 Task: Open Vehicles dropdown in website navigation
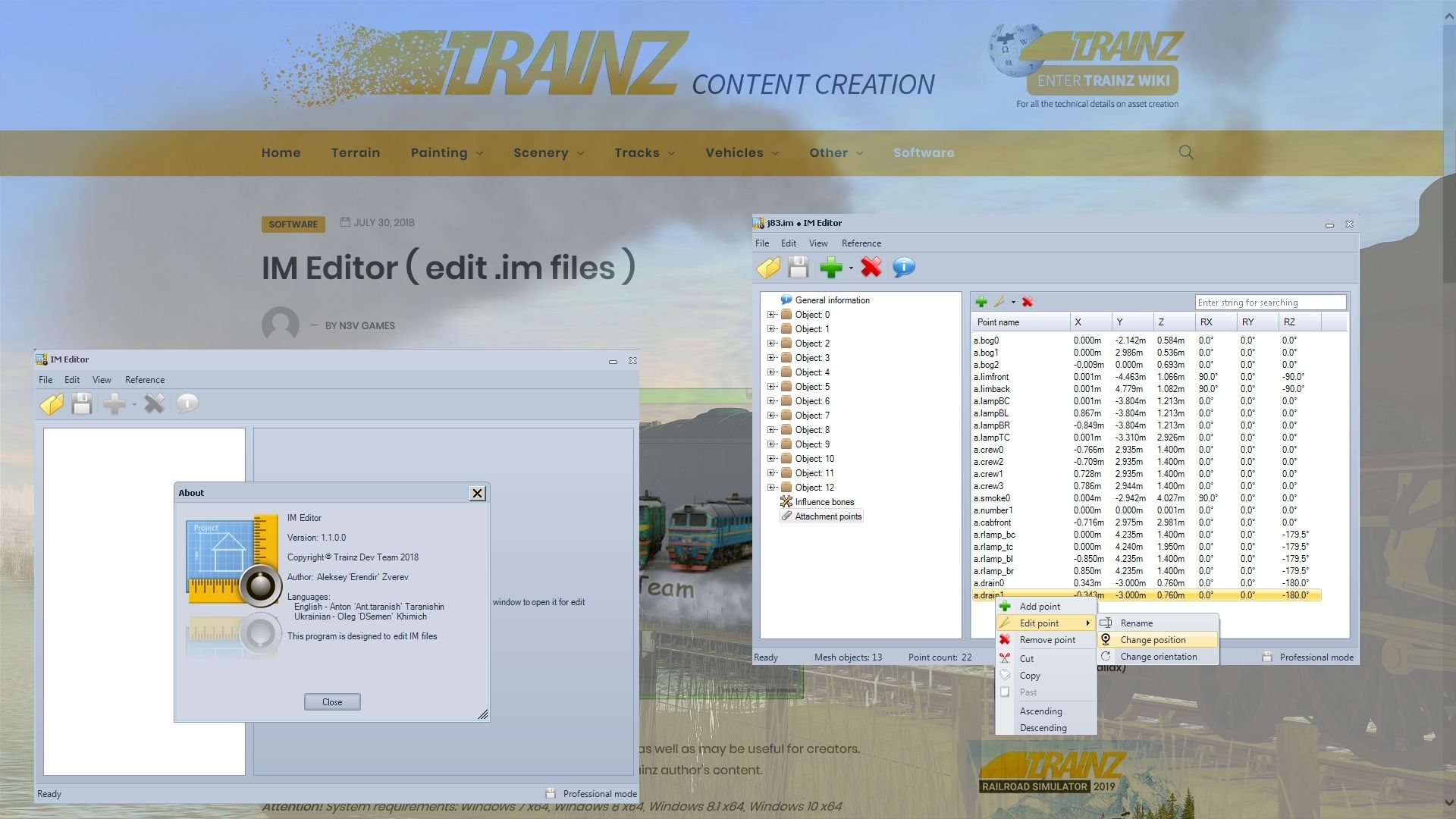pyautogui.click(x=742, y=152)
